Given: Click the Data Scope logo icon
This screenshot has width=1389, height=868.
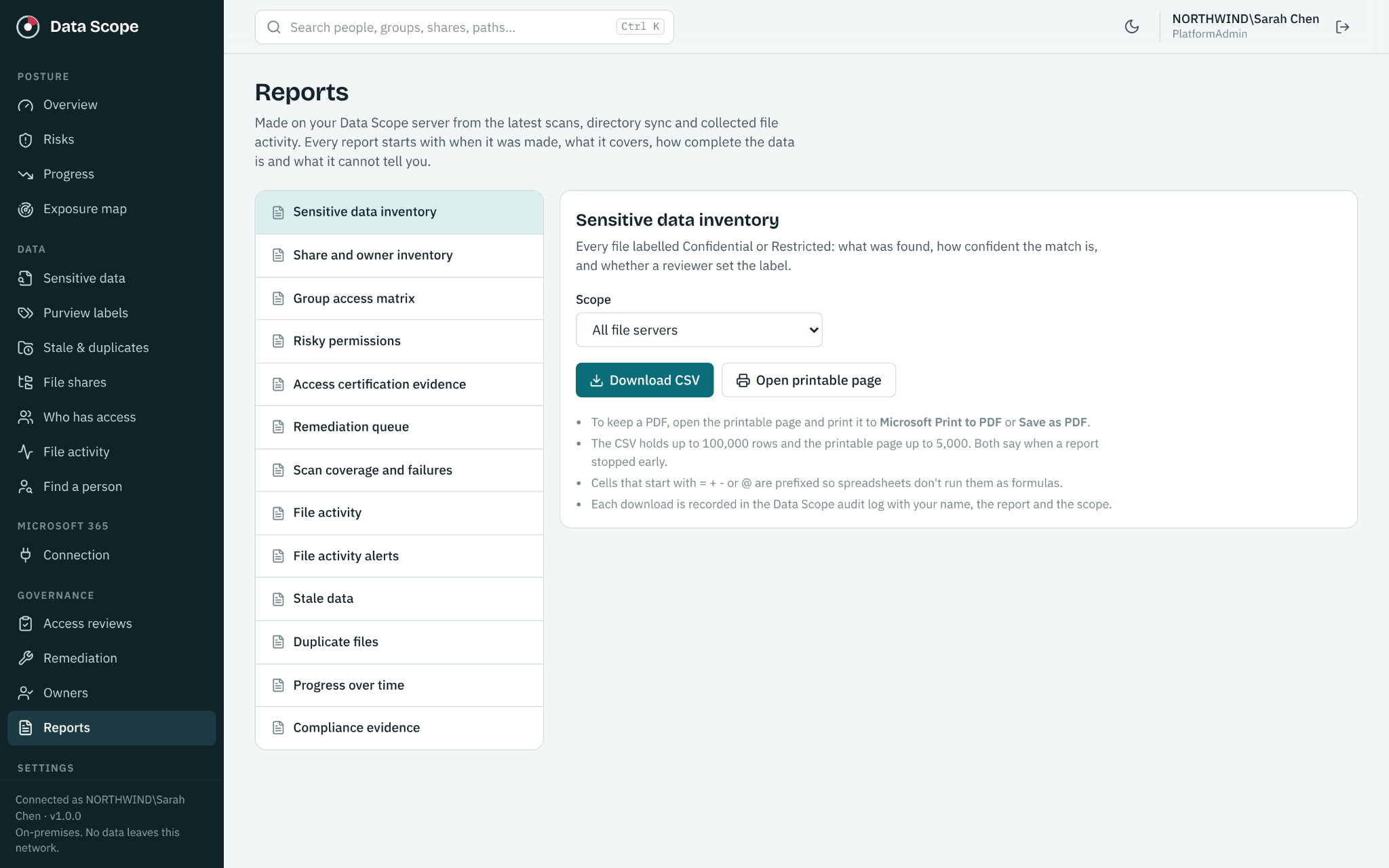Looking at the screenshot, I should [x=28, y=26].
